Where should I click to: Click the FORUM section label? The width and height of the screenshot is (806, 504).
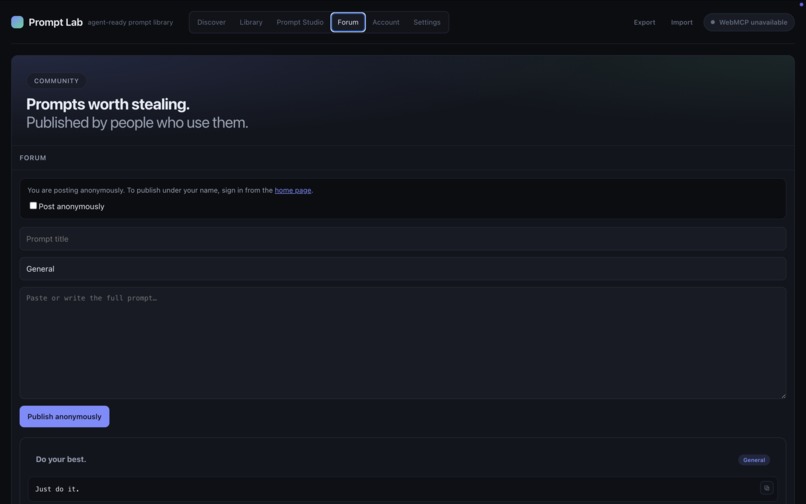[33, 158]
